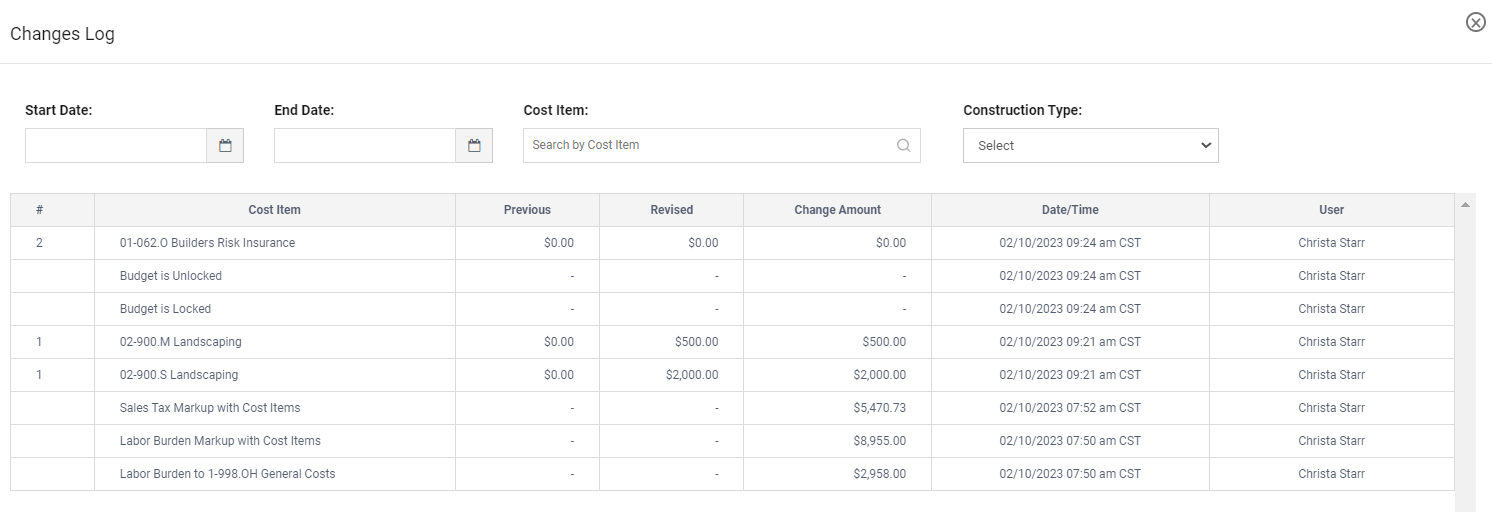Viewport: 1492px width, 512px height.
Task: Click Labor Burden to 1-998.OH General Costs
Action: [x=227, y=474]
